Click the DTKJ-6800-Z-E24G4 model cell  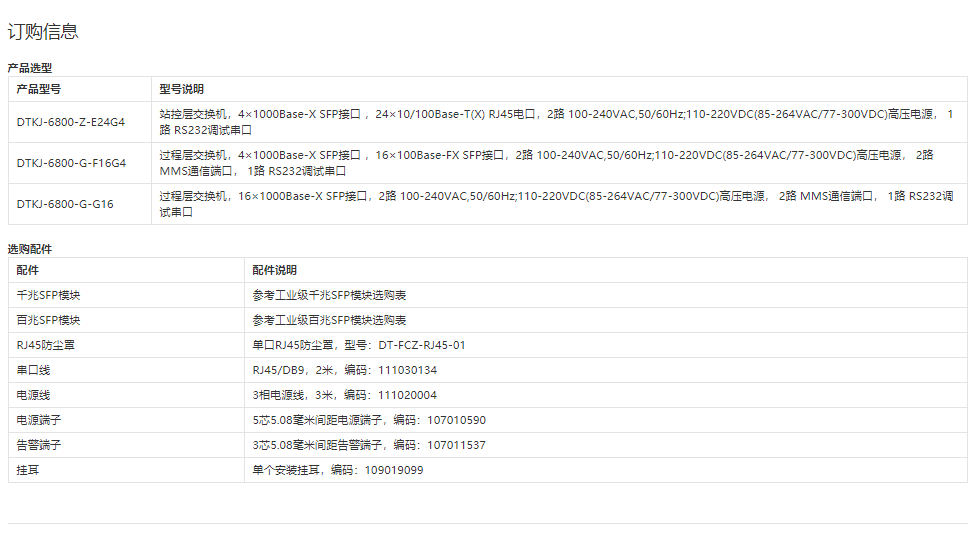[70, 122]
